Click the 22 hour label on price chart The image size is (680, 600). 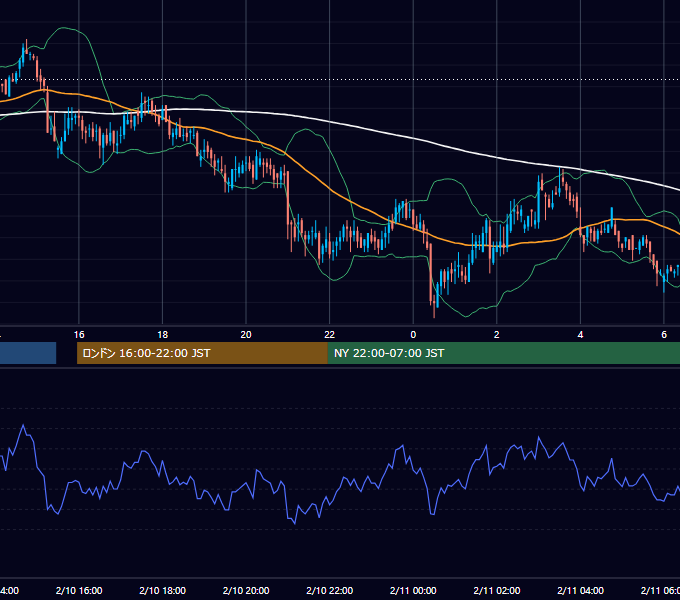330,335
